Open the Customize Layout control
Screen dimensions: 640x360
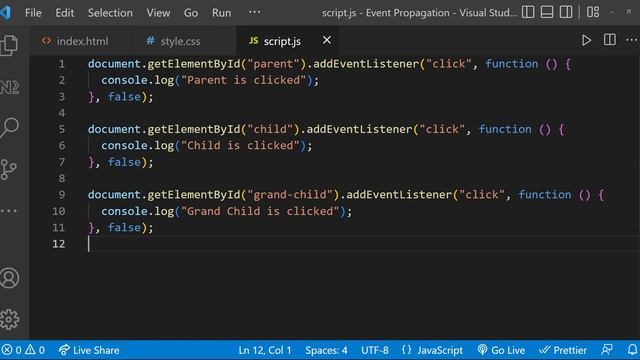593,12
